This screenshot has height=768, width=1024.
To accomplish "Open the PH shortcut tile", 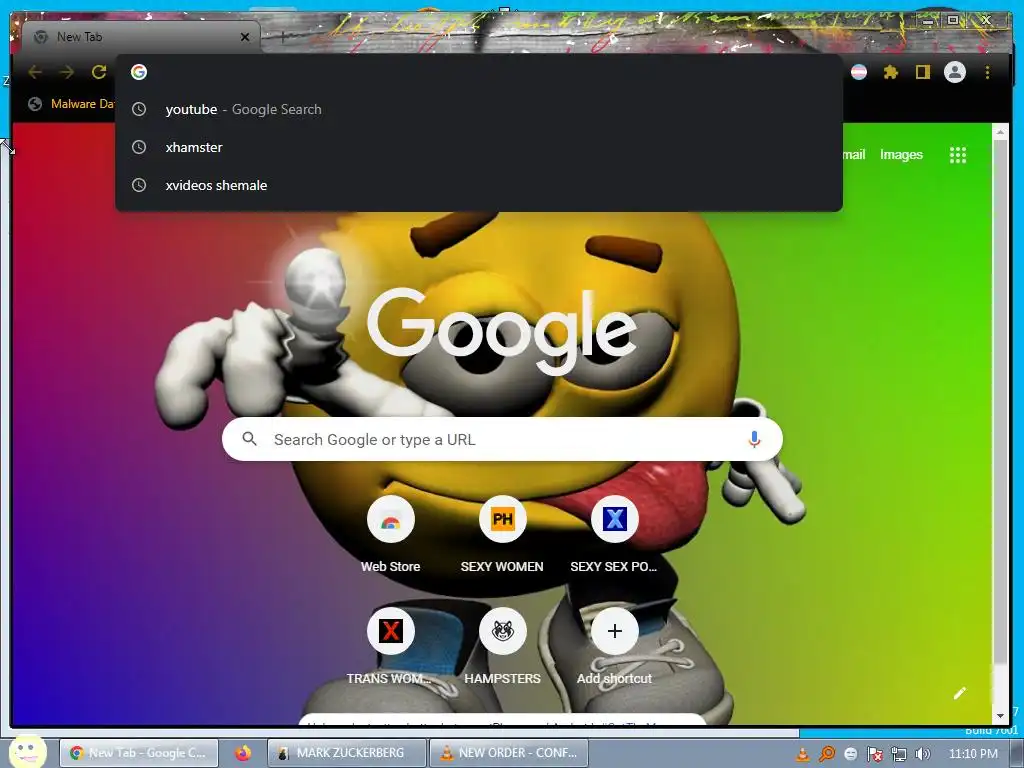I will (502, 519).
